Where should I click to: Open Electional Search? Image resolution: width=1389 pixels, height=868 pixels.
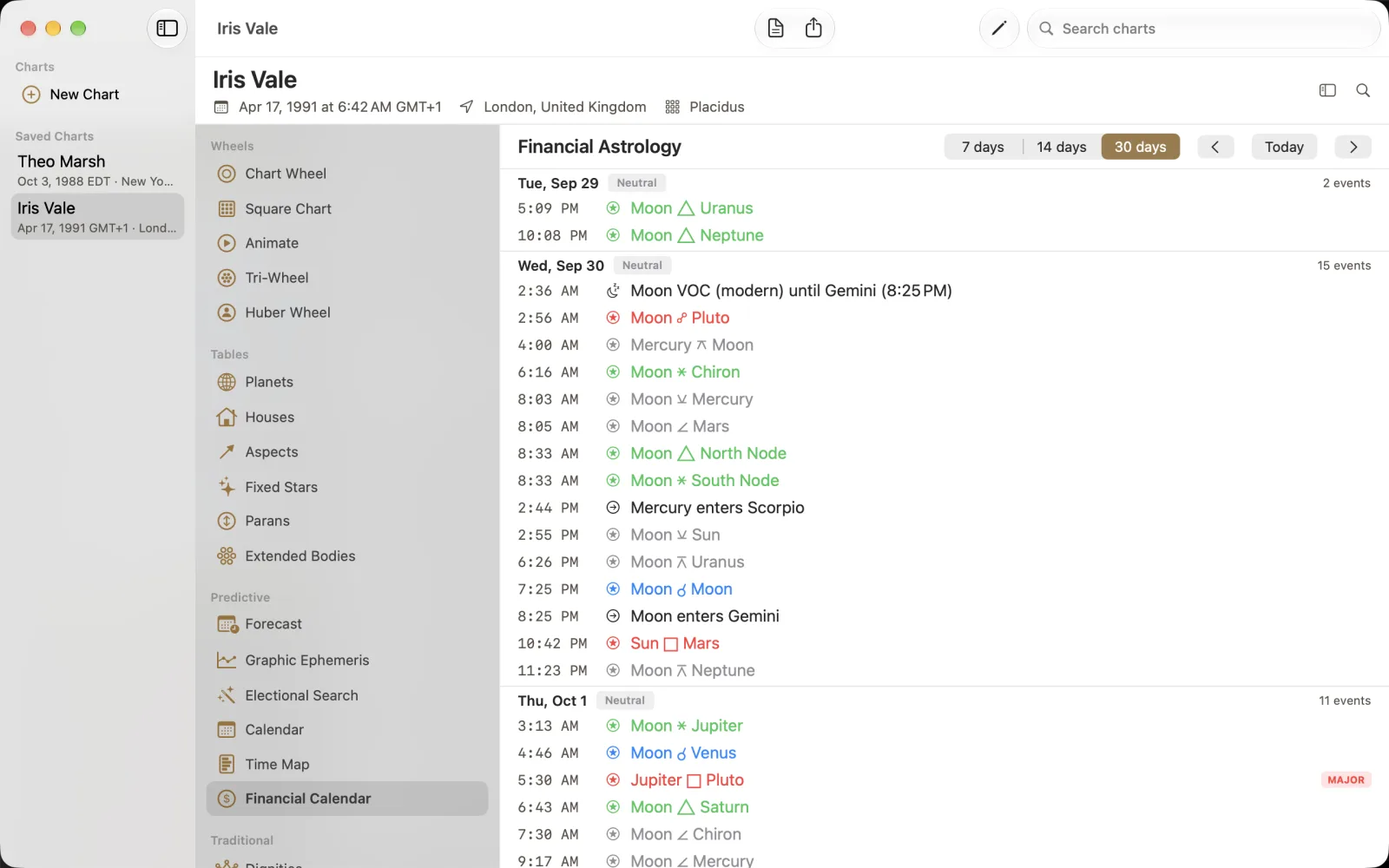(x=347, y=695)
